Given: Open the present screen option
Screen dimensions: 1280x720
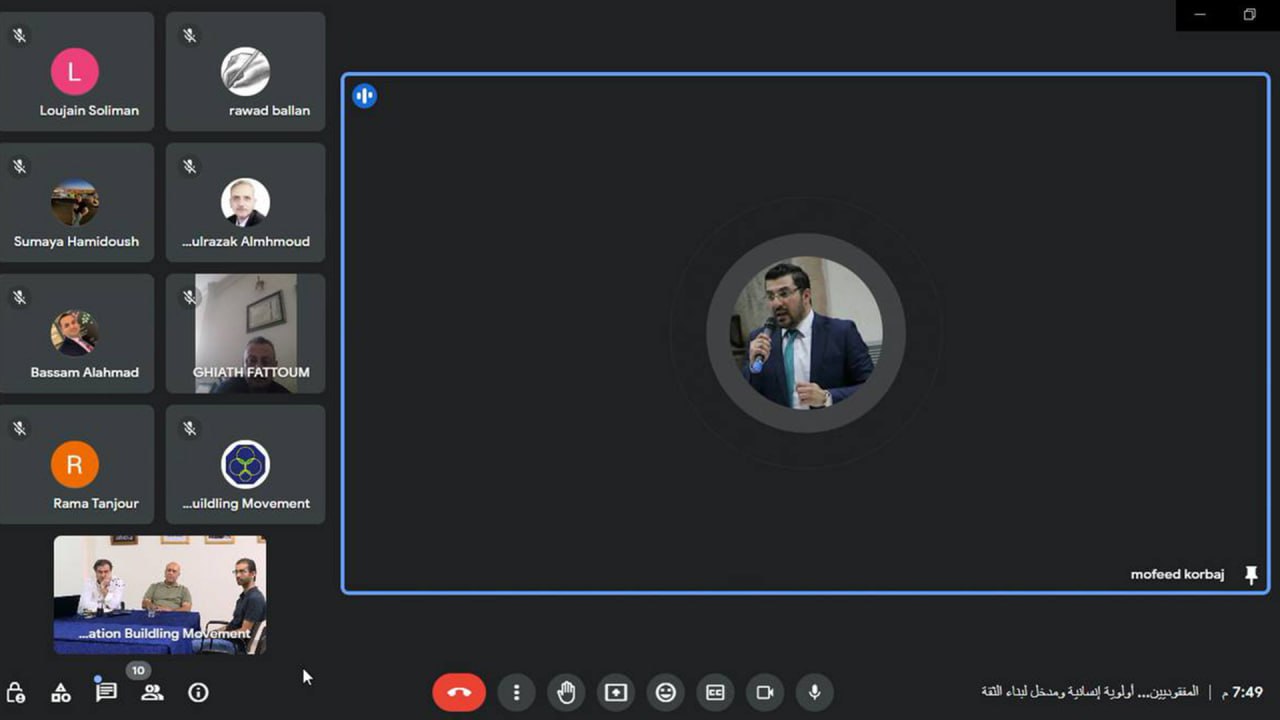Looking at the screenshot, I should coord(616,692).
